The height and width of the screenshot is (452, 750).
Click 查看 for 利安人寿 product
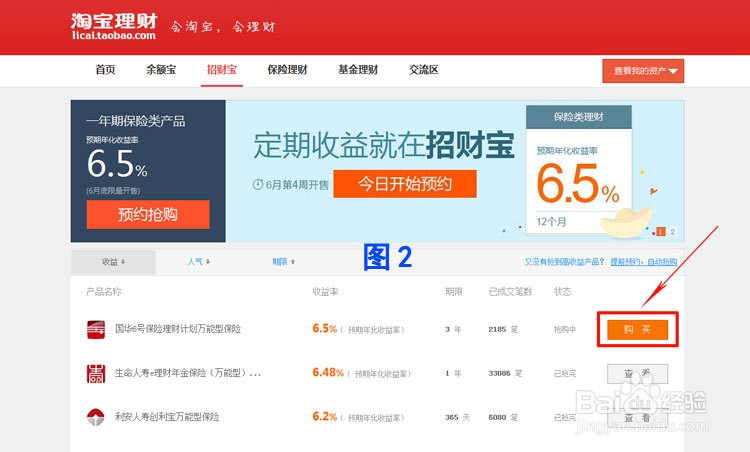[x=637, y=418]
